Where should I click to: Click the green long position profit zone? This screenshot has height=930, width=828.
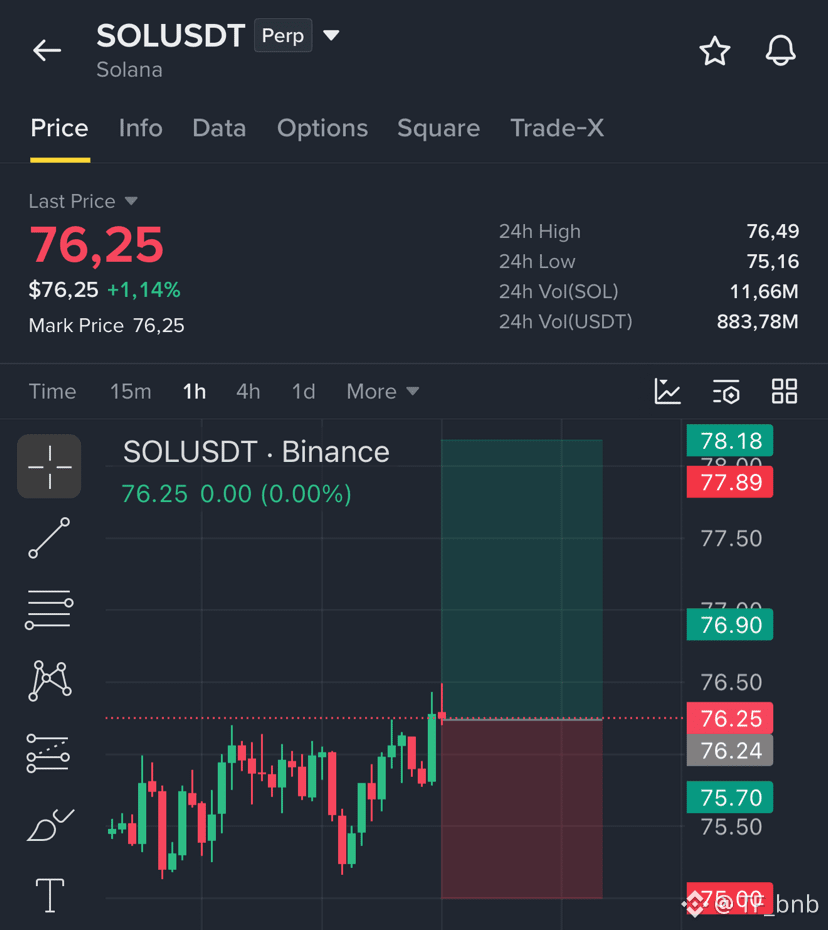pos(521,579)
